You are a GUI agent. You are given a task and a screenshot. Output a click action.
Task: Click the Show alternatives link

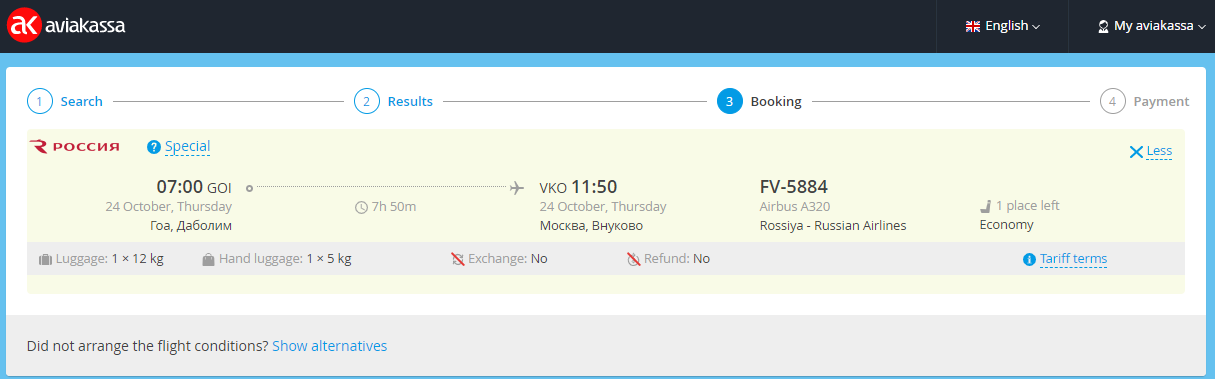tap(329, 346)
